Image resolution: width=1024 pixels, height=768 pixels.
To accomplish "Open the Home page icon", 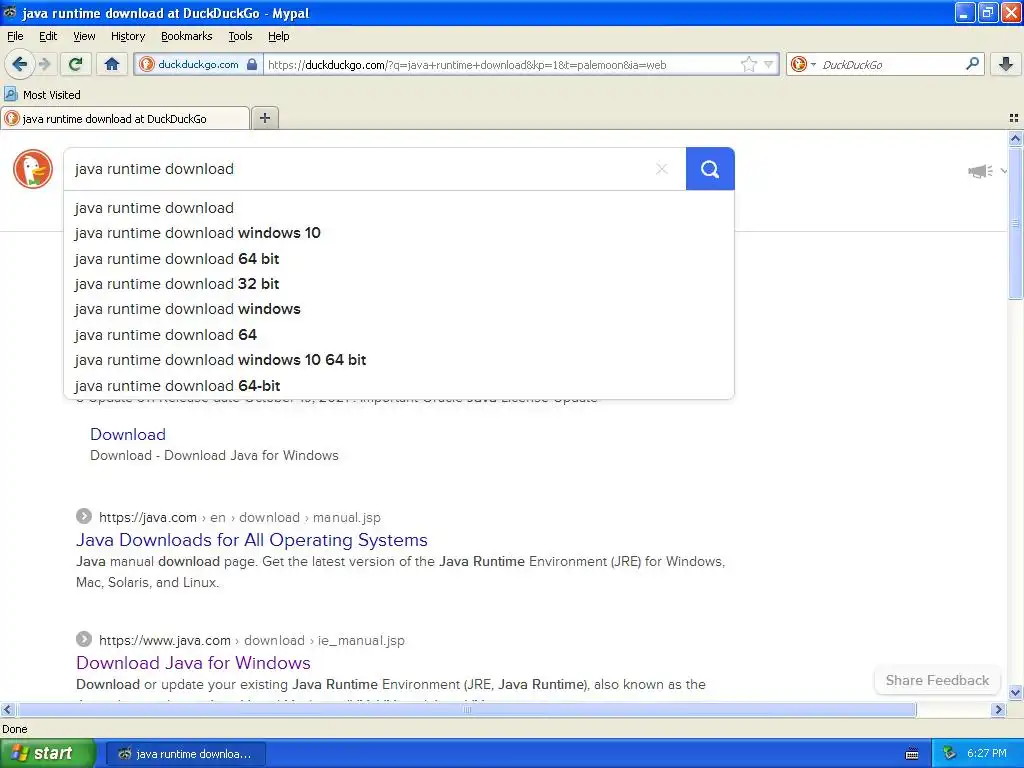I will (112, 64).
